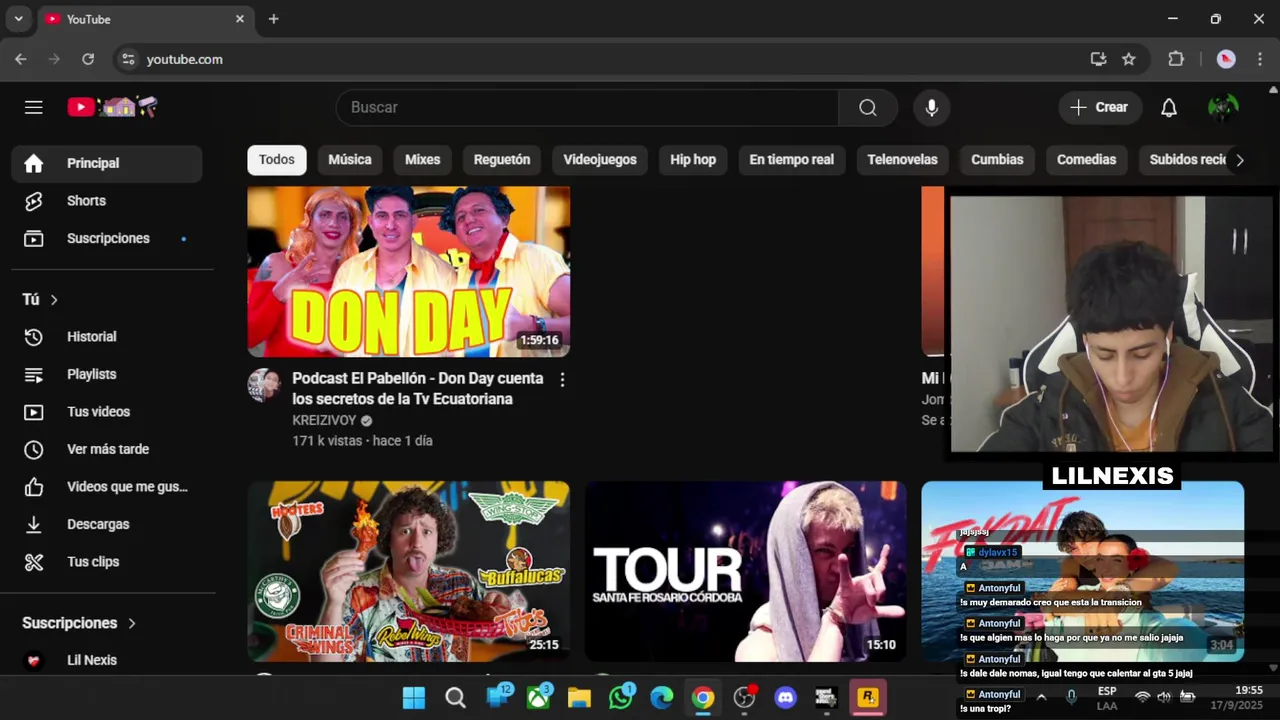Click the YouTube logo

(x=112, y=107)
